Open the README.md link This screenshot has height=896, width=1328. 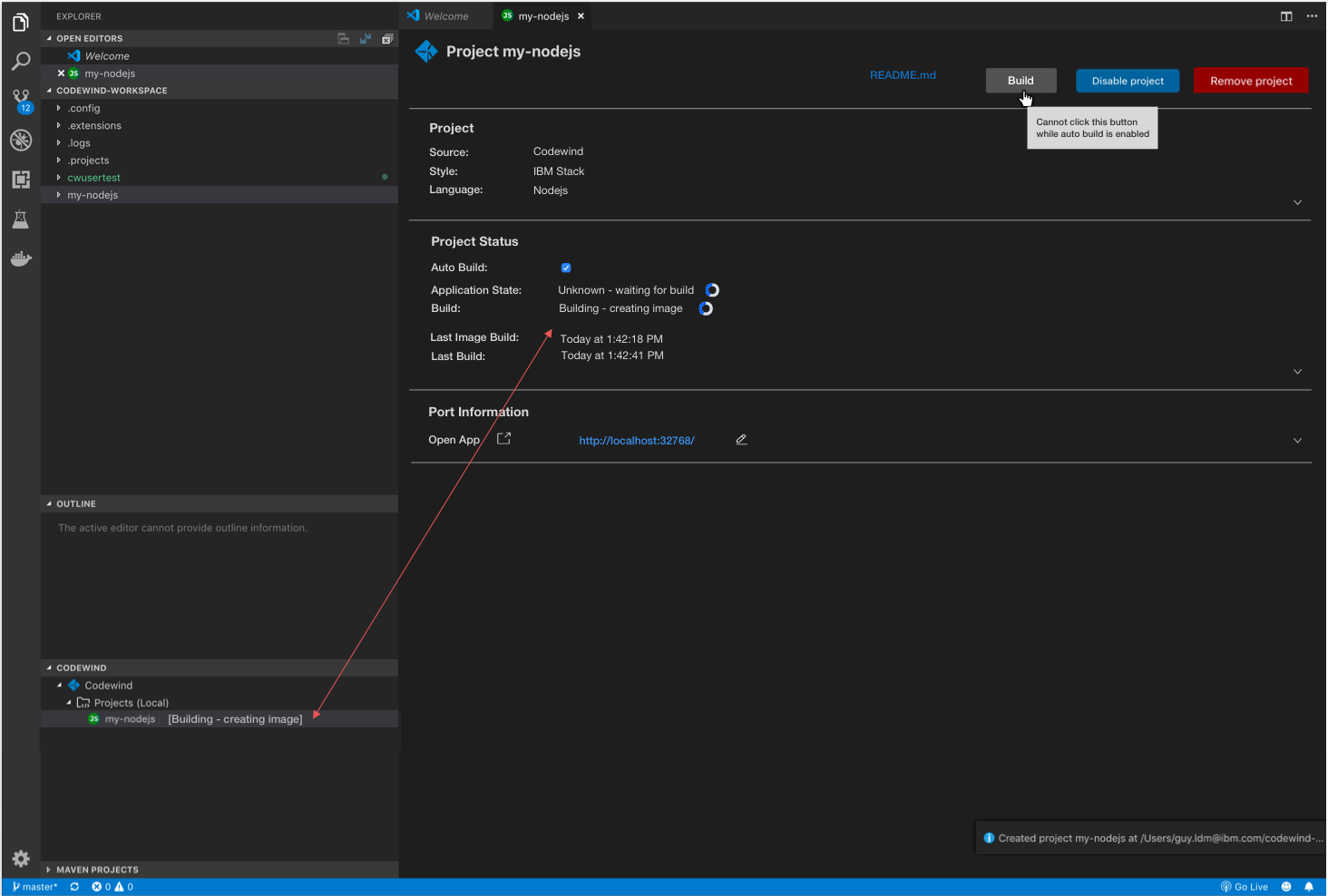(902, 74)
